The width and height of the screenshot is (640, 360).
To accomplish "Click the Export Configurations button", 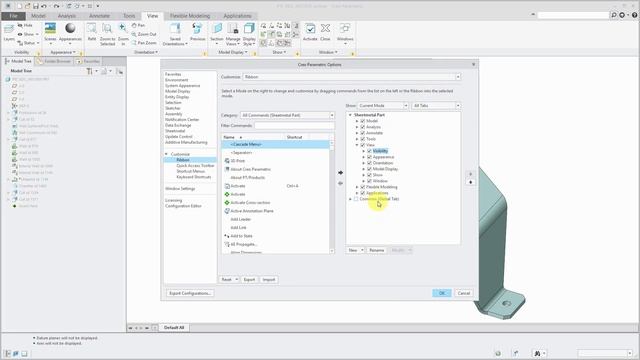I will click(x=190, y=293).
